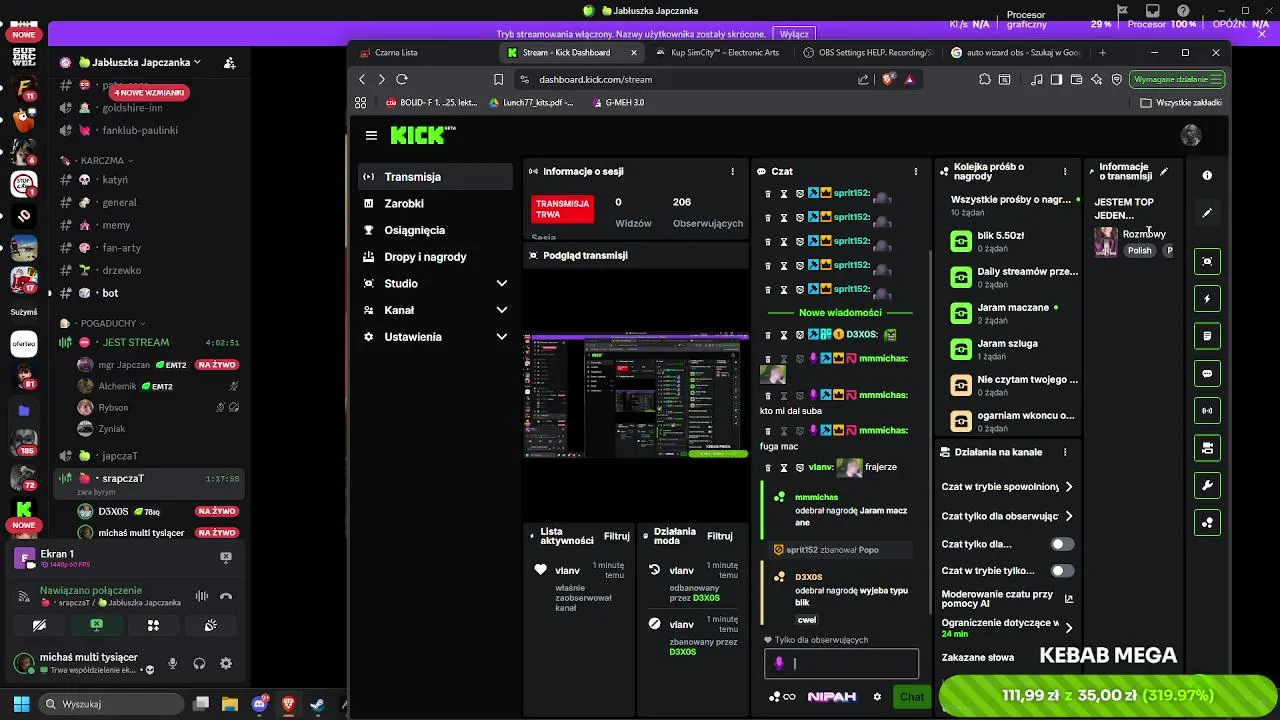Select blik 5.50zł reward request

click(1013, 241)
